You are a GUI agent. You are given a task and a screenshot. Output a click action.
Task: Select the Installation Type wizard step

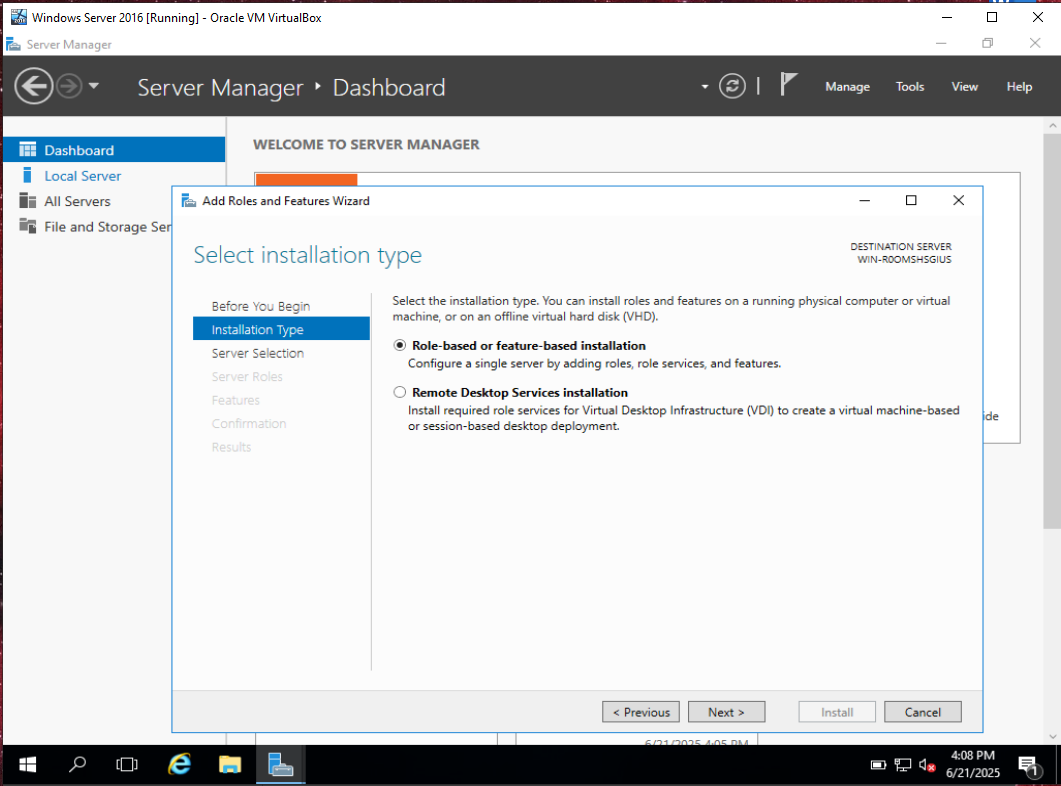(x=281, y=329)
